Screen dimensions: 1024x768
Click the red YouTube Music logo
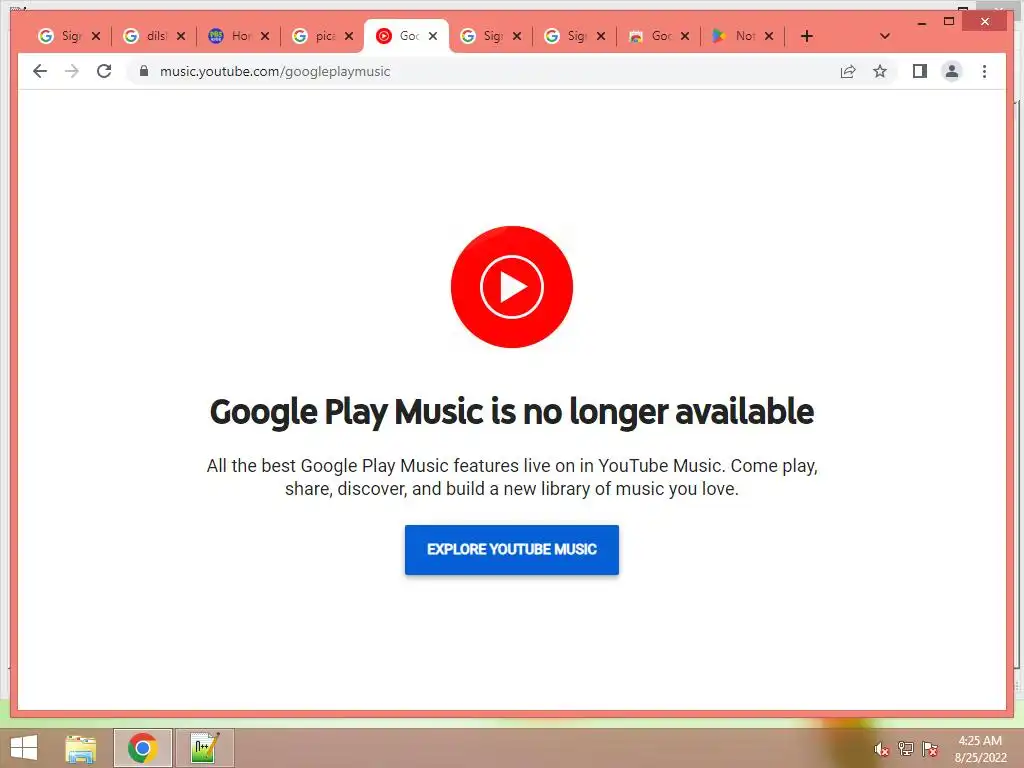511,287
